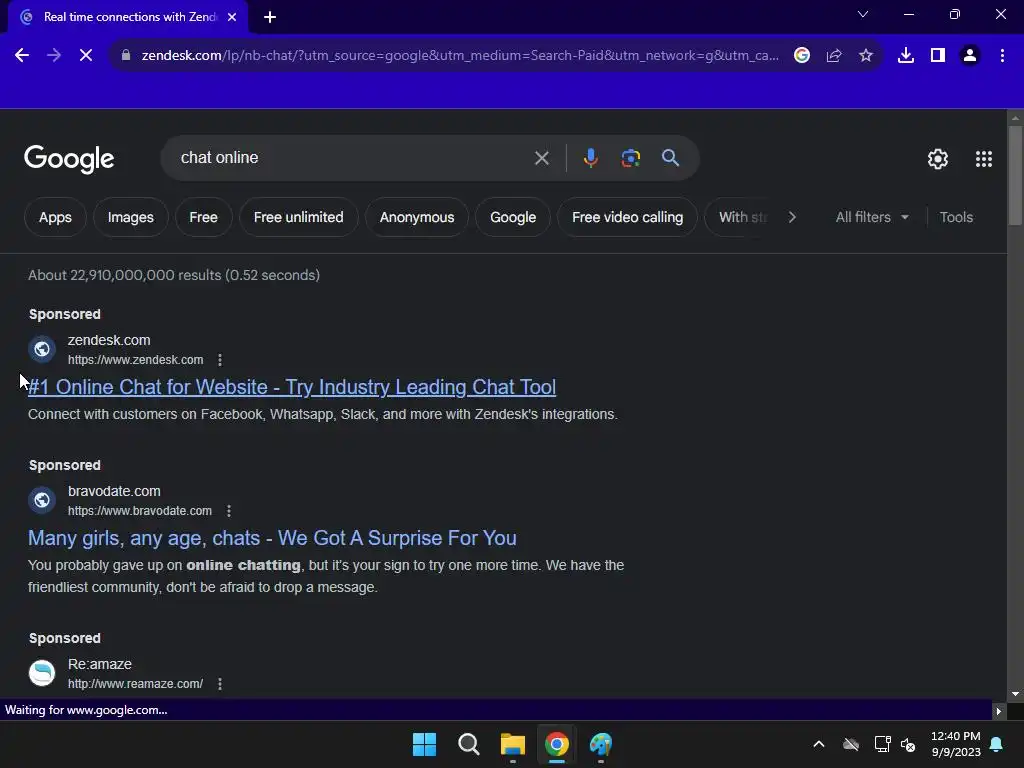Viewport: 1024px width, 768px height.
Task: Open Chrome profile avatar
Action: (x=970, y=56)
